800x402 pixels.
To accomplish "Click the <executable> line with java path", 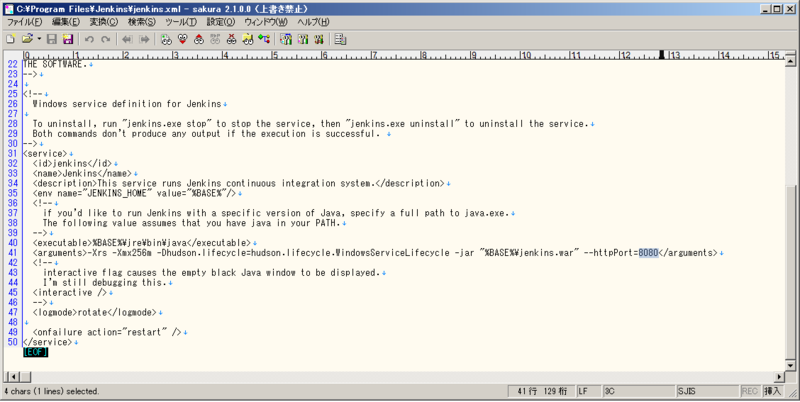I will click(142, 243).
